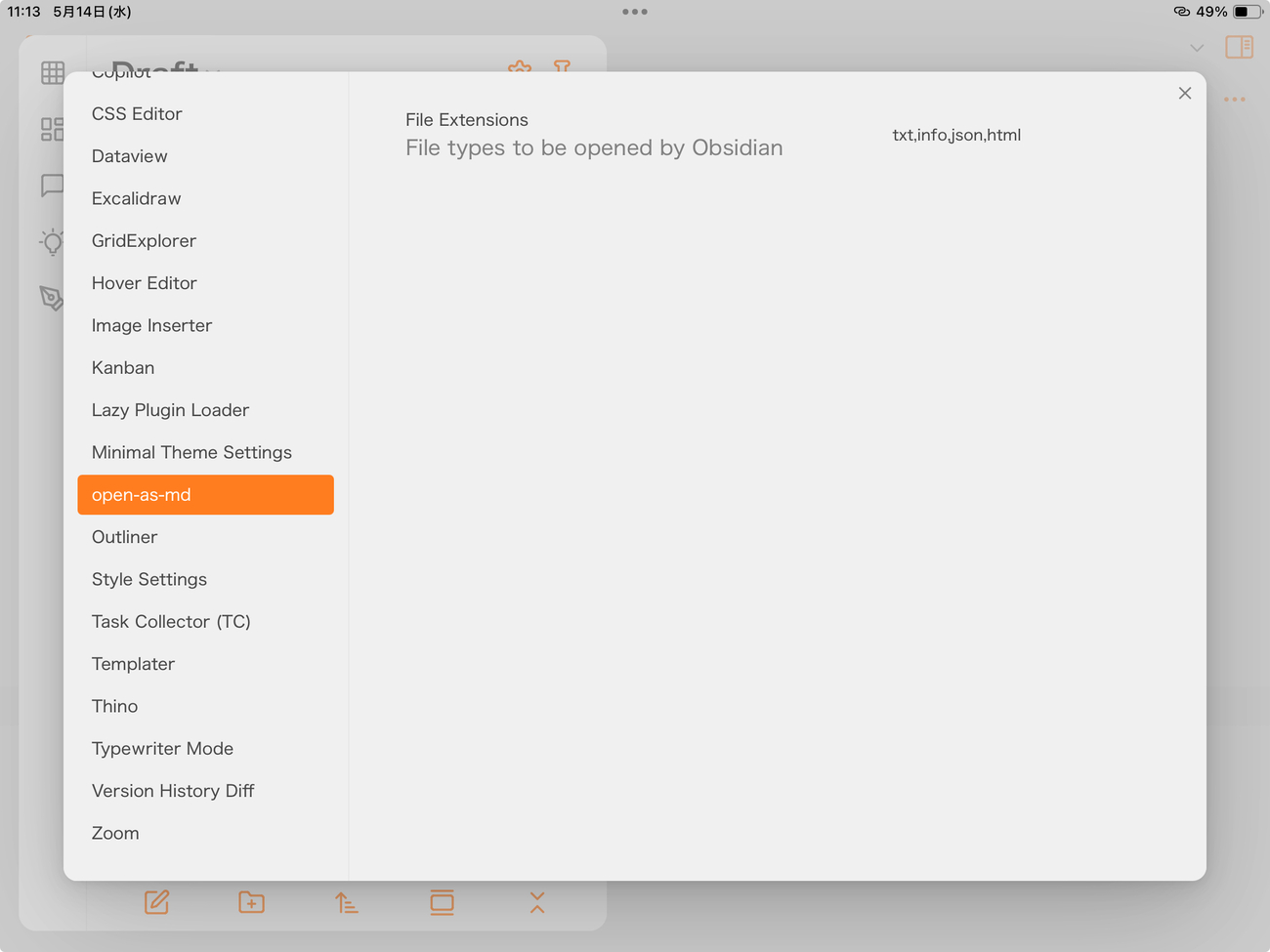The image size is (1270, 952).
Task: Click the lightbulb icon in ribbon
Action: (53, 242)
